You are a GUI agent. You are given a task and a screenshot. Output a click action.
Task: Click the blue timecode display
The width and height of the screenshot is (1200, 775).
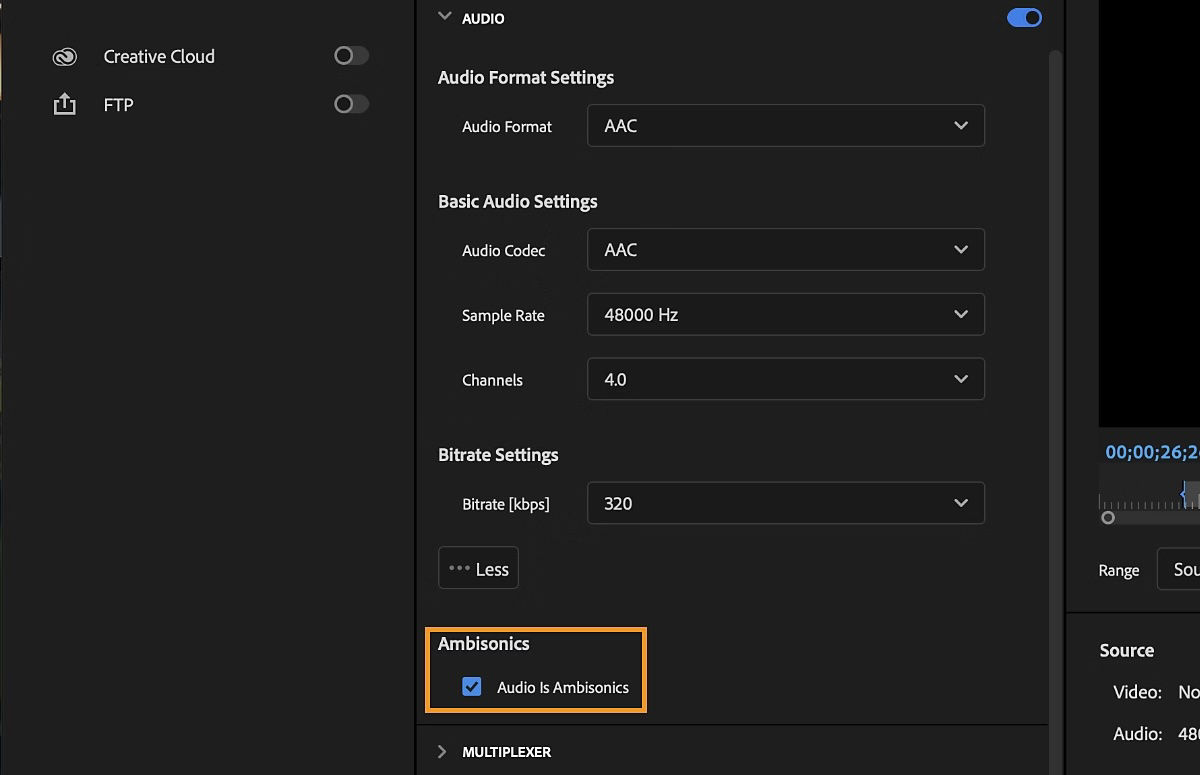pyautogui.click(x=1150, y=452)
